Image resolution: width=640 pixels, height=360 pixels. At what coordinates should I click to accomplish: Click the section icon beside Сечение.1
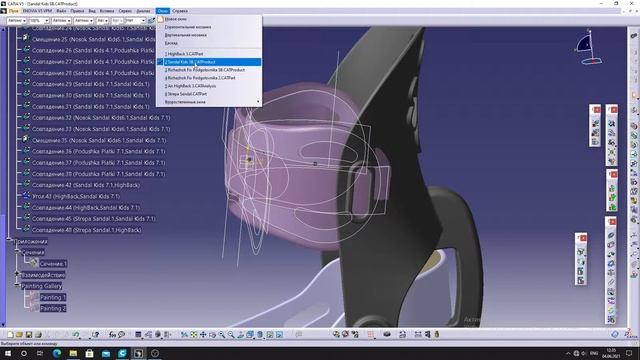click(33, 263)
